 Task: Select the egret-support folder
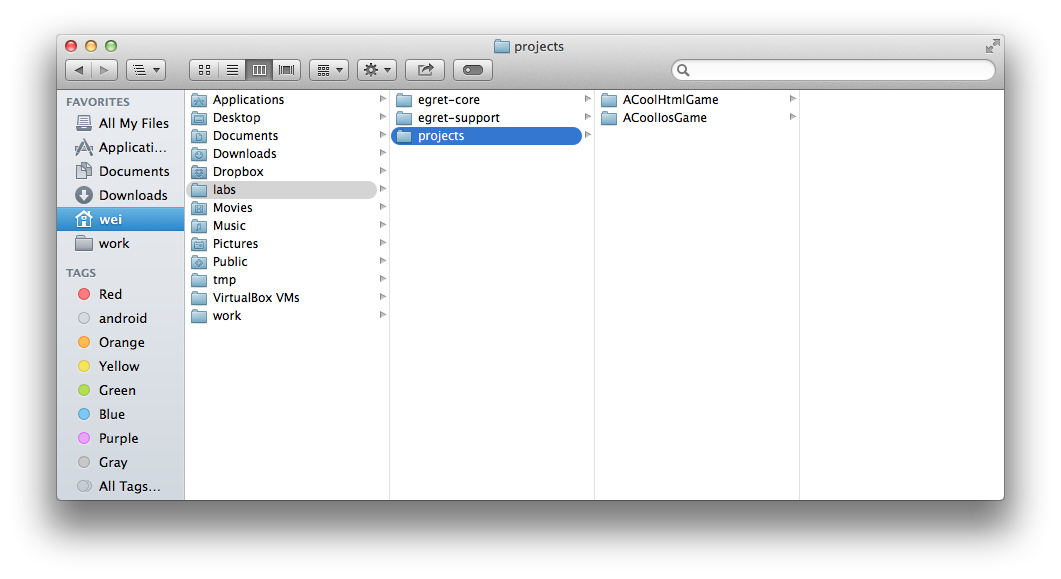pyautogui.click(x=487, y=118)
